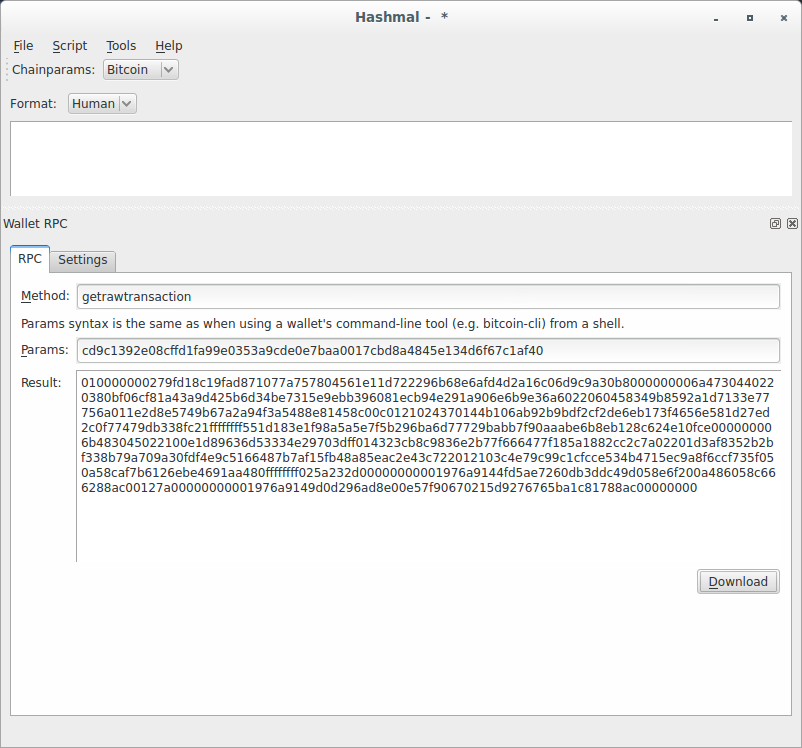802x748 pixels.
Task: Expand the Bitcoin chain selector arrow
Action: click(x=169, y=69)
